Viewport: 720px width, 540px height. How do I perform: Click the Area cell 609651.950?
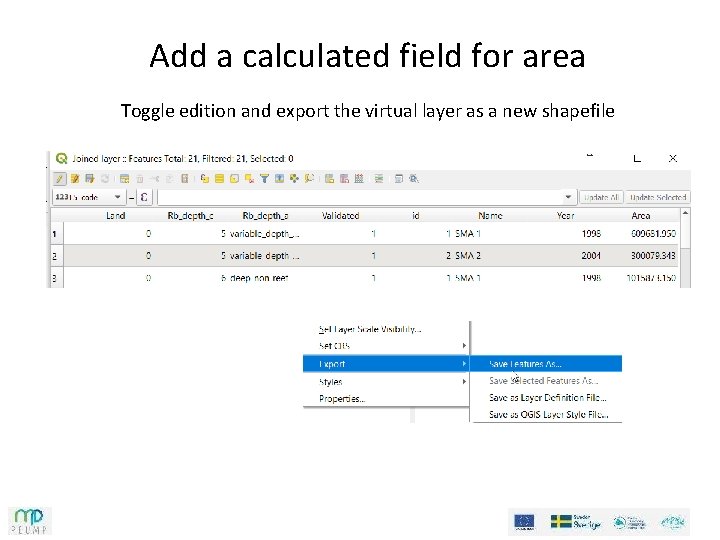pyautogui.click(x=653, y=234)
